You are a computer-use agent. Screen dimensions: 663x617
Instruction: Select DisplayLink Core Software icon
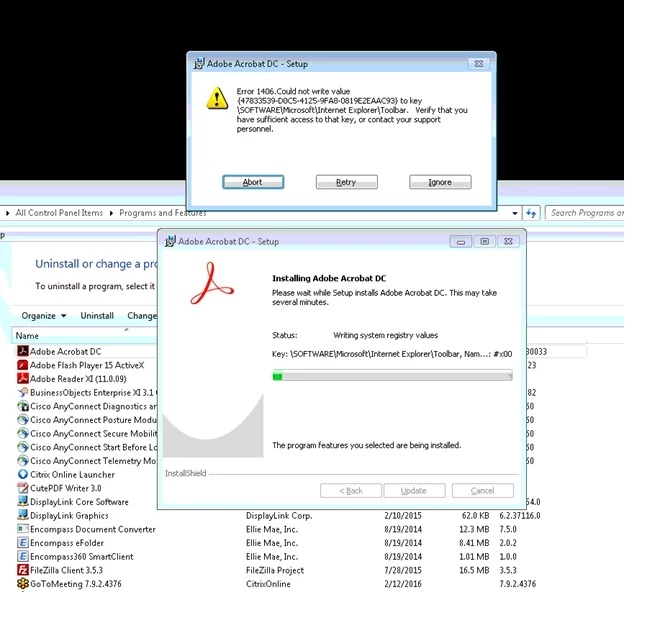(x=22, y=502)
